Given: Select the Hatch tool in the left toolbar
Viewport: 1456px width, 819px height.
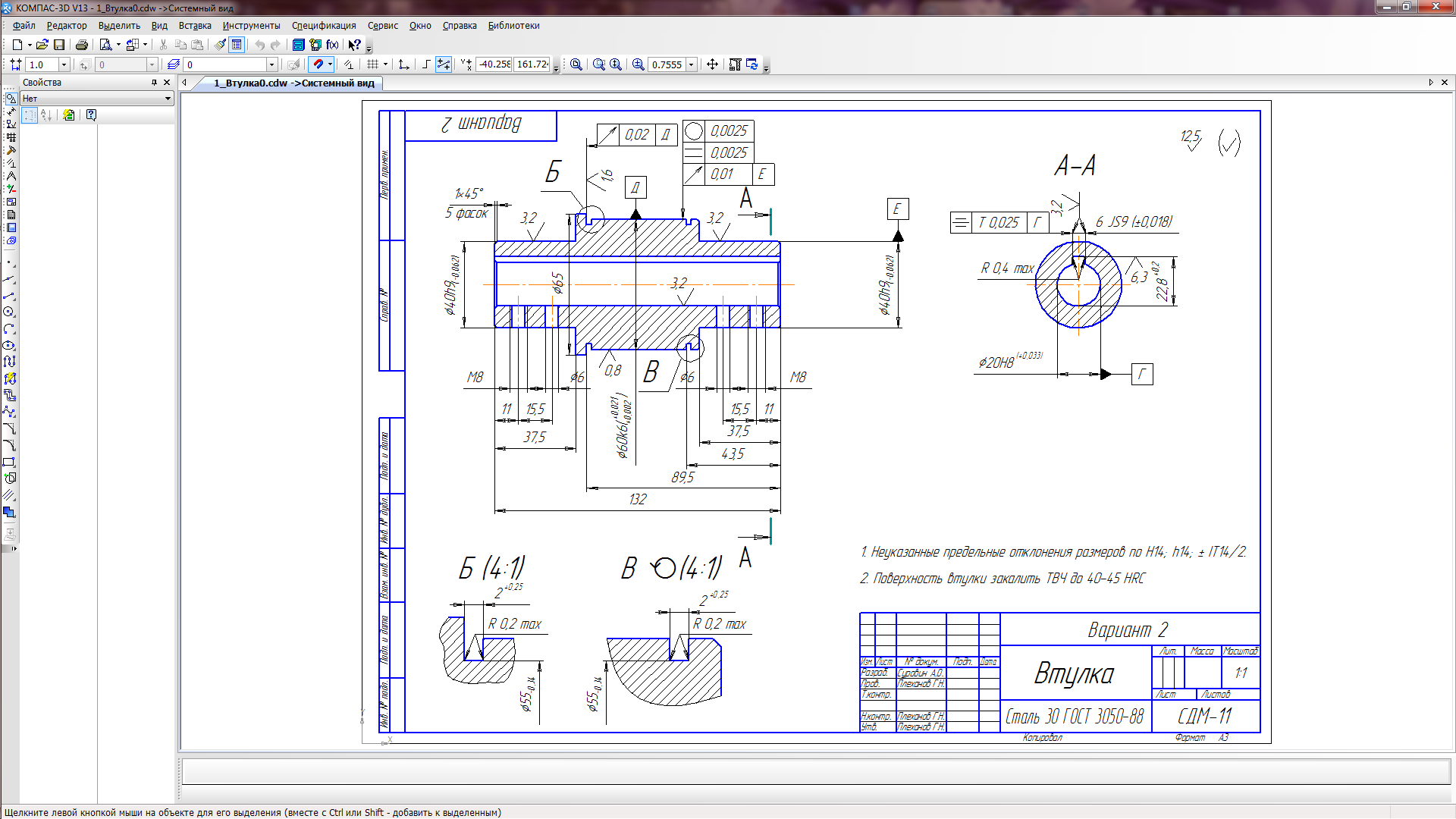Looking at the screenshot, I should point(9,494).
